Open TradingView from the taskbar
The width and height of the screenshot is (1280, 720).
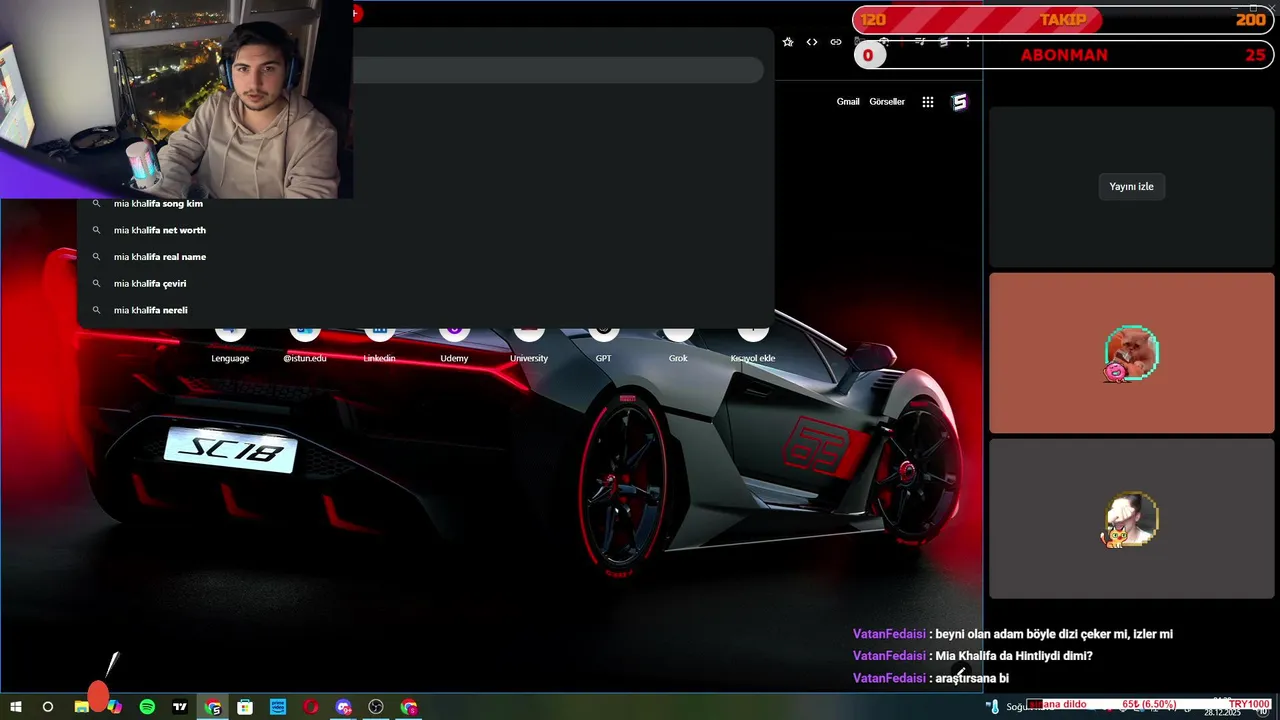180,707
